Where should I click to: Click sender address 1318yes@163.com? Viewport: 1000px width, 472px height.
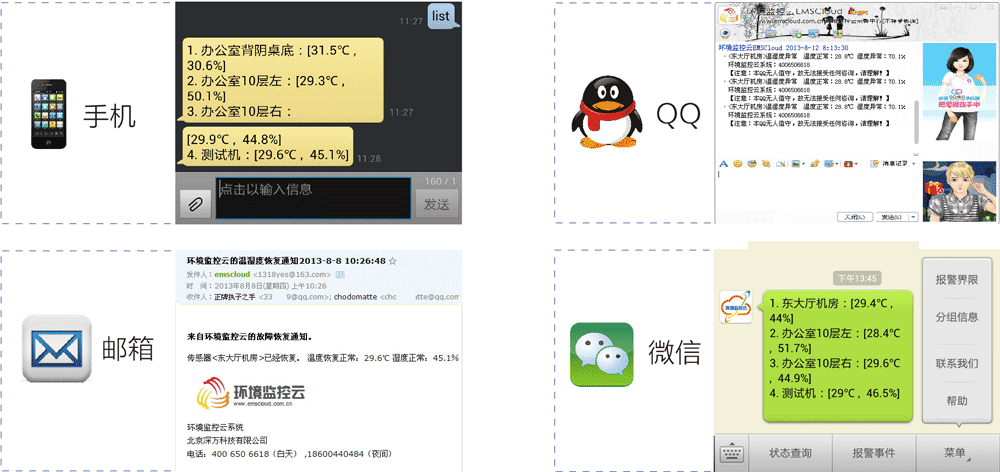click(292, 274)
